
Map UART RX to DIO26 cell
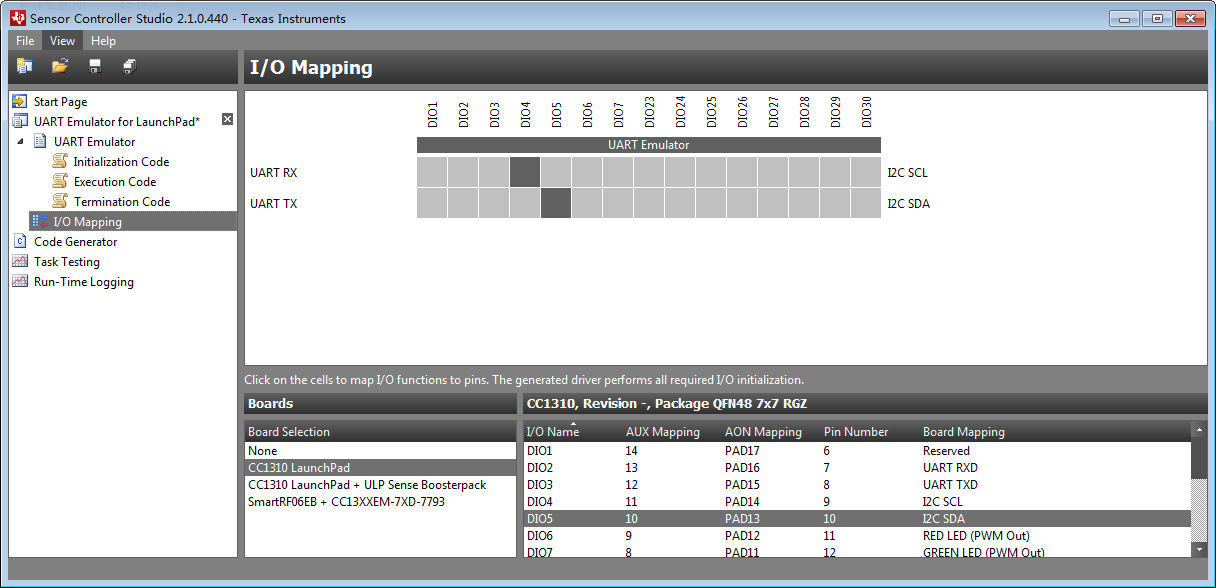click(x=742, y=172)
